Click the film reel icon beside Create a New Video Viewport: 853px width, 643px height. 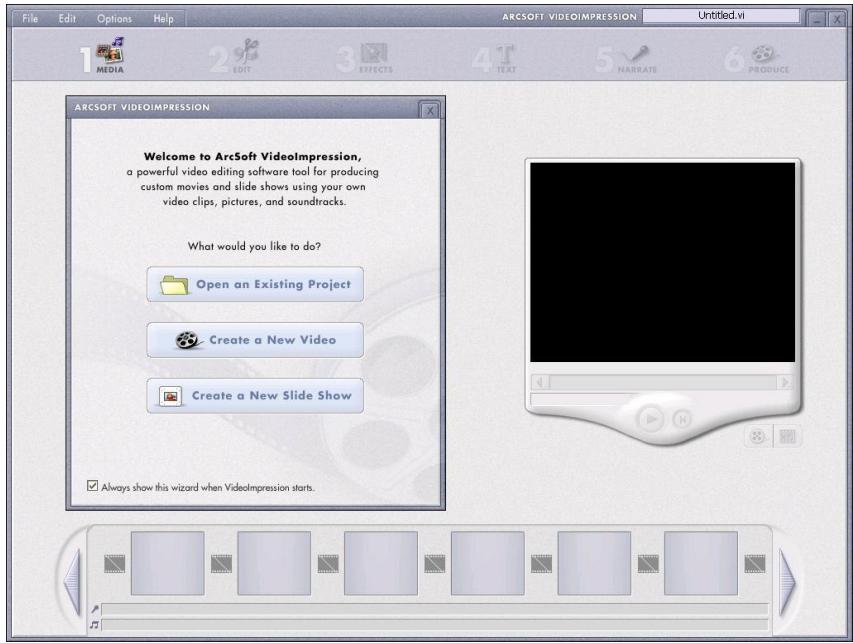[186, 337]
